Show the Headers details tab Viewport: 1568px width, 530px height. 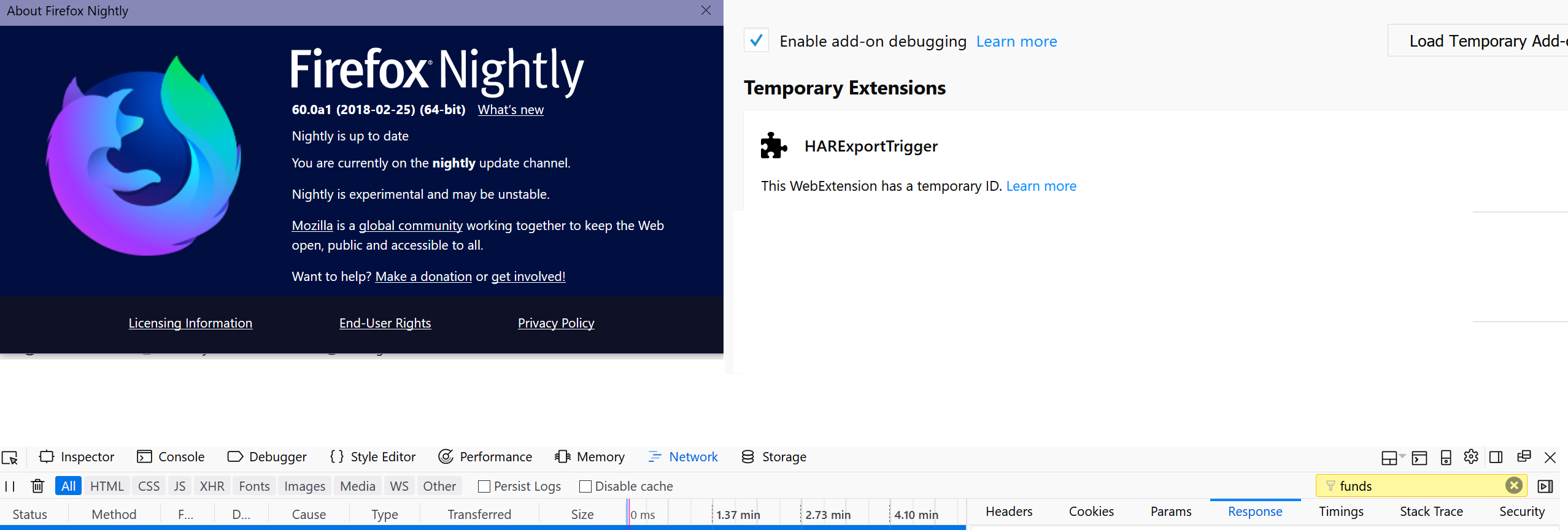click(1009, 512)
